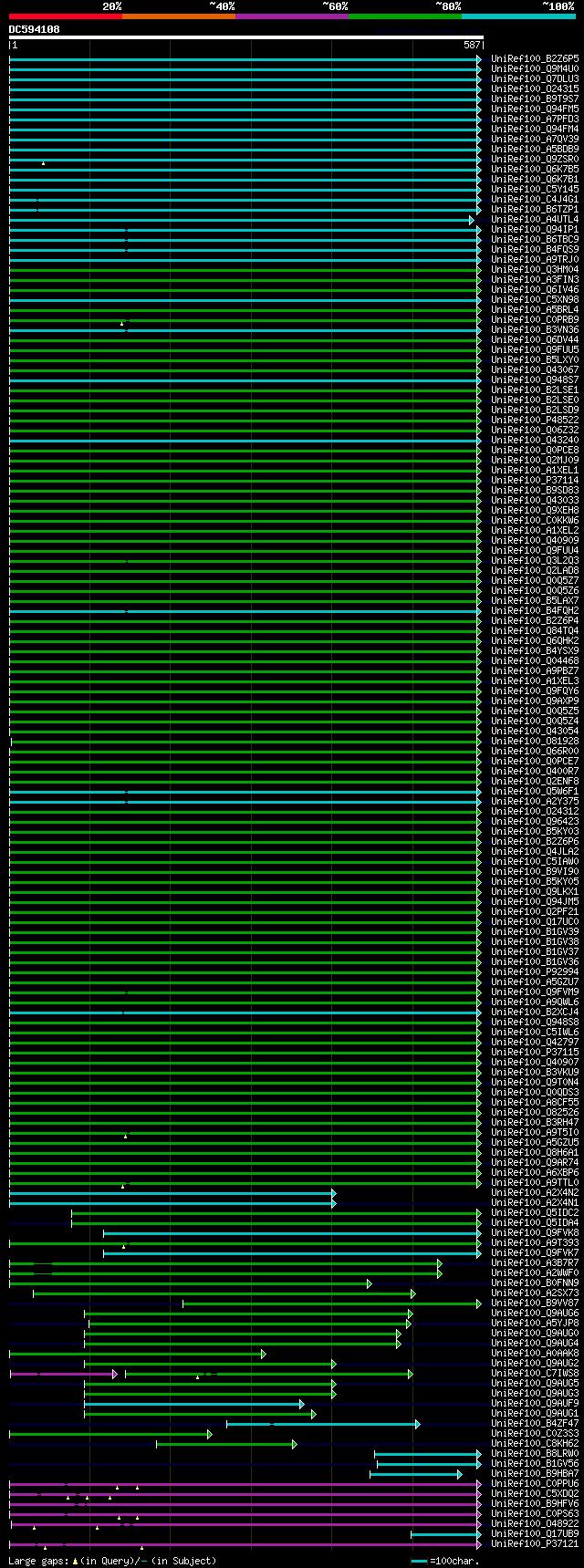Select the cyan ~100% identity legend segment
584x1568 pixels.
pos(517,16)
